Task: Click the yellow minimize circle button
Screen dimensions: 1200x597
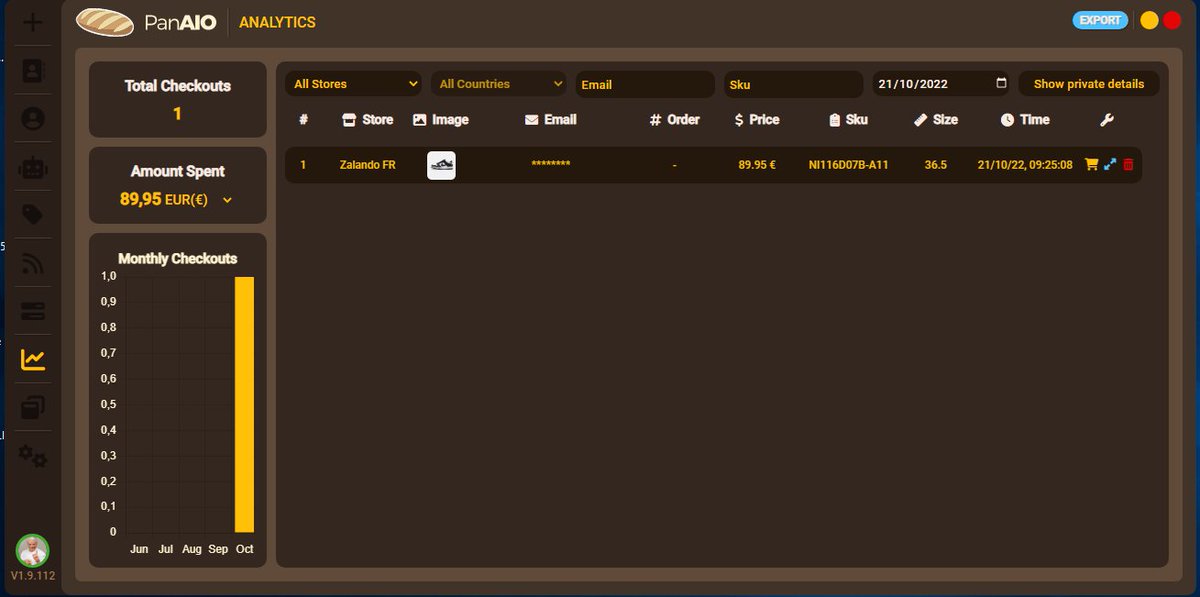Action: (x=1149, y=20)
